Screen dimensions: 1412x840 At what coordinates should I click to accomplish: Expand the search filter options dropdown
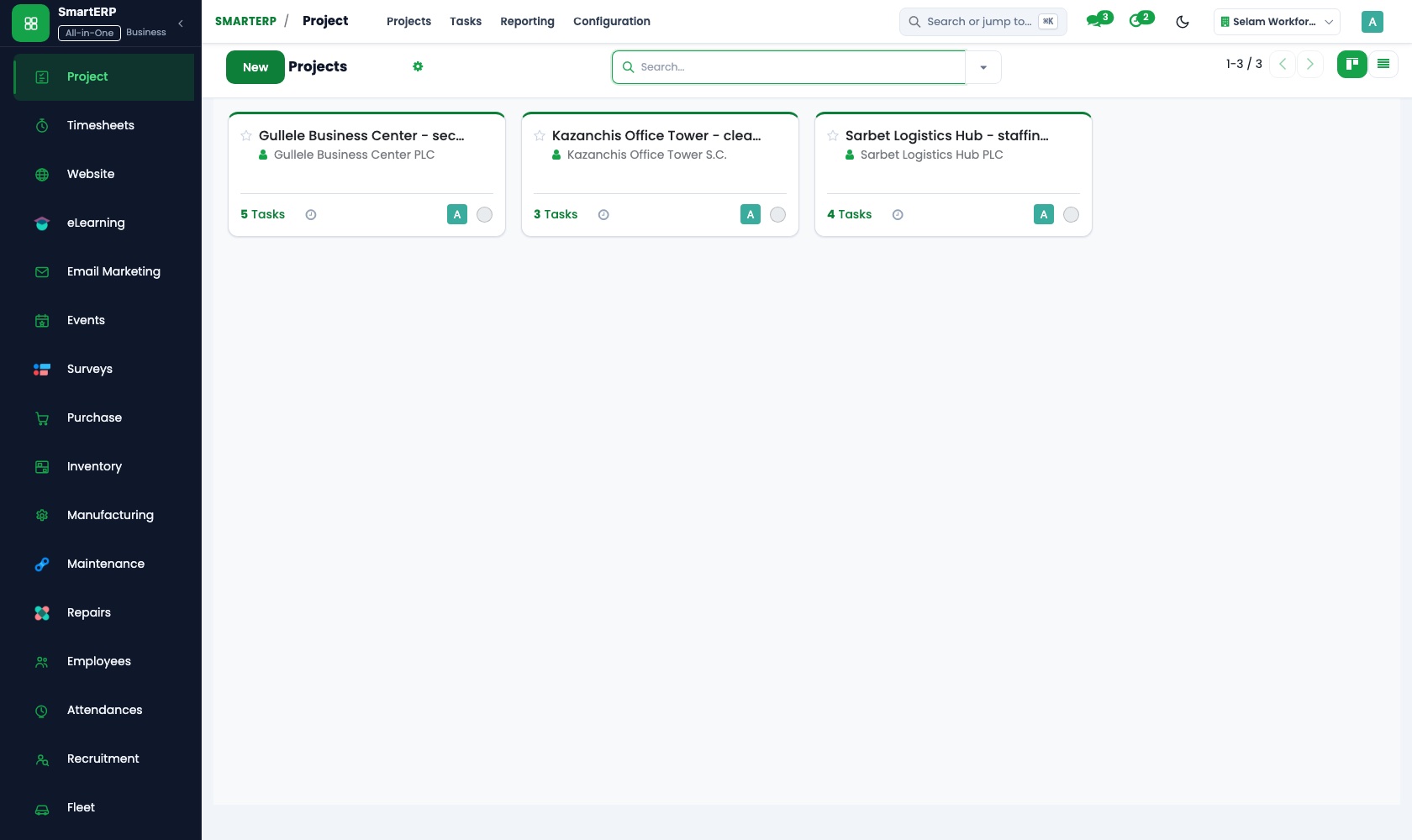click(x=983, y=67)
